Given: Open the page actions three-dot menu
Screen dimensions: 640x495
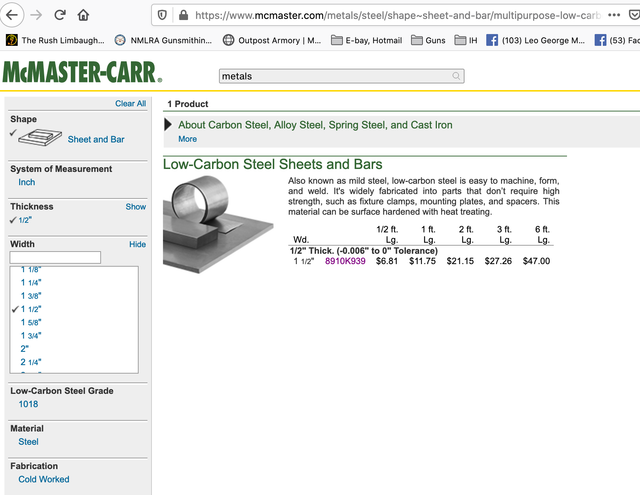Looking at the screenshot, I should tap(614, 15).
